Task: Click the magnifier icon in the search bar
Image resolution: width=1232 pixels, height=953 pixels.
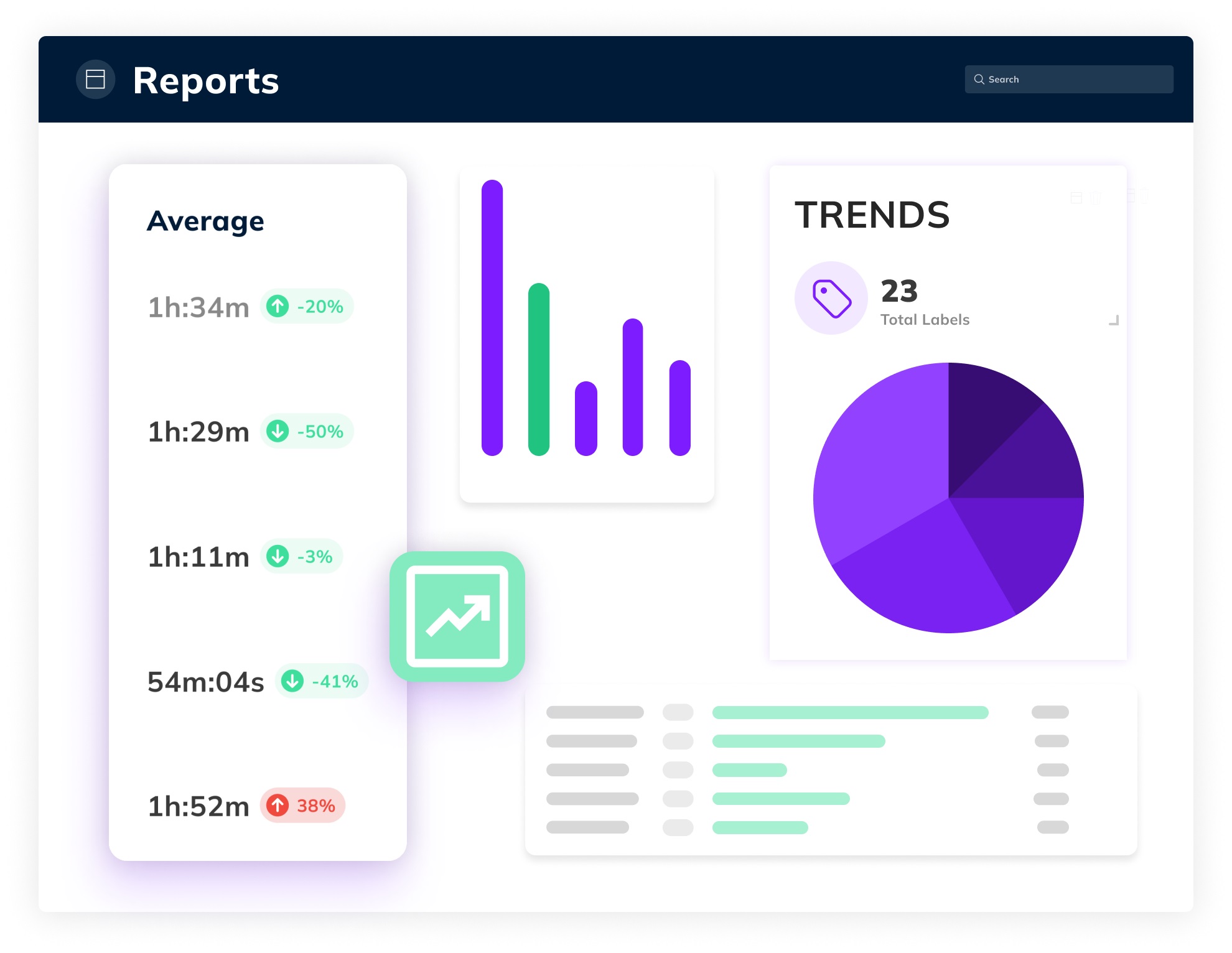Action: point(979,79)
